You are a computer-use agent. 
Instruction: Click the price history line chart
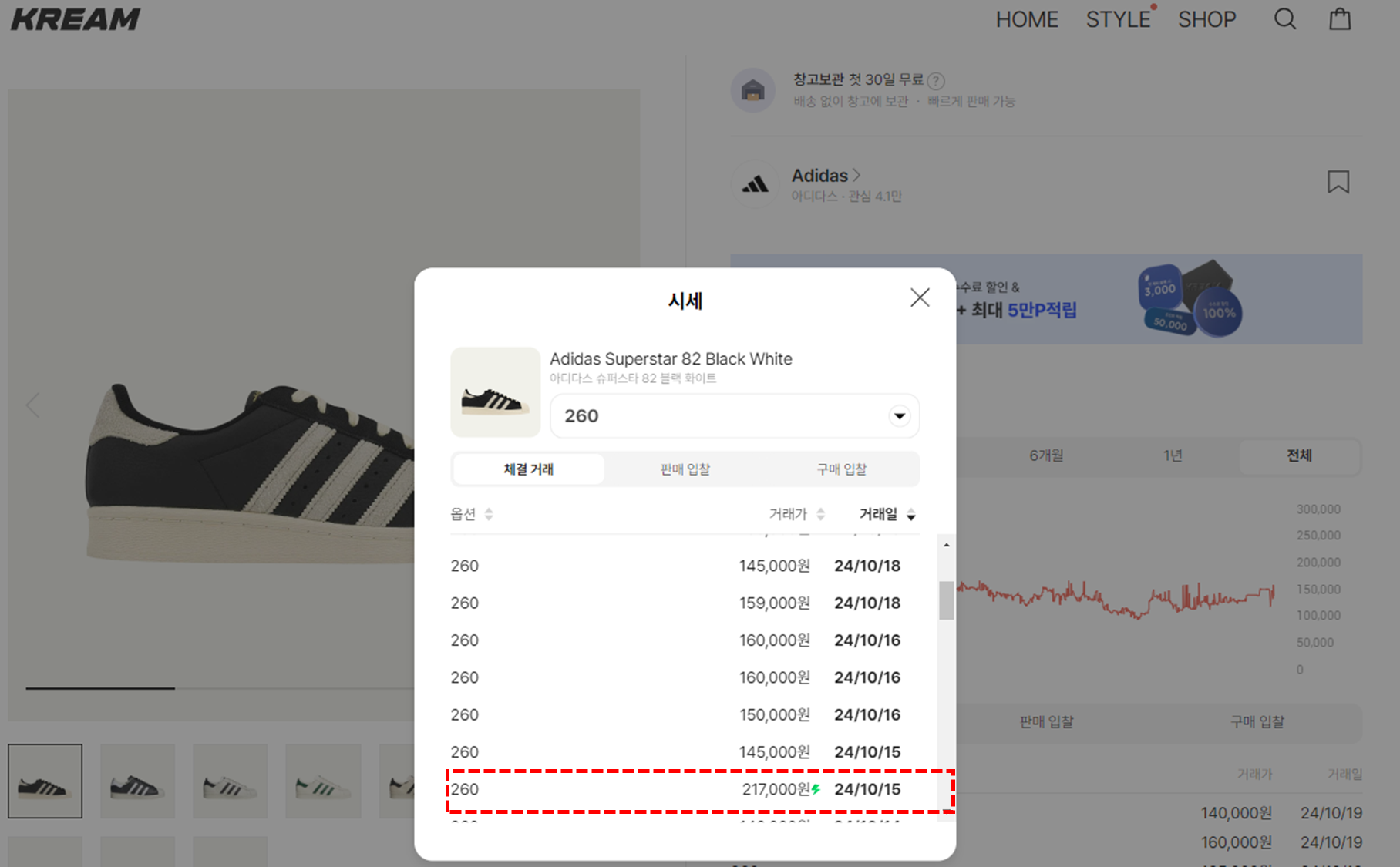pyautogui.click(x=1116, y=598)
